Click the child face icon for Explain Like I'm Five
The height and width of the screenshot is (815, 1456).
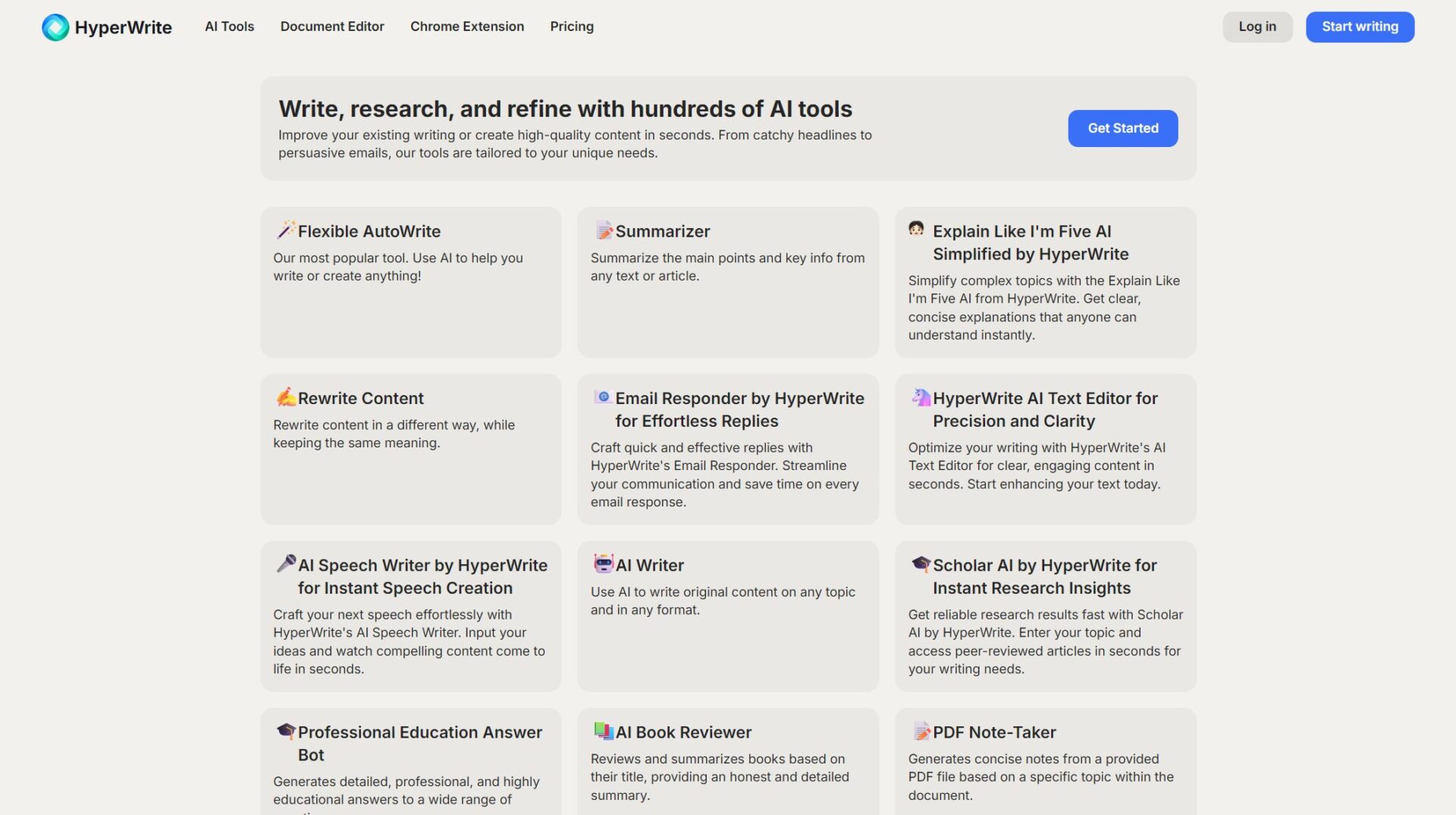916,229
